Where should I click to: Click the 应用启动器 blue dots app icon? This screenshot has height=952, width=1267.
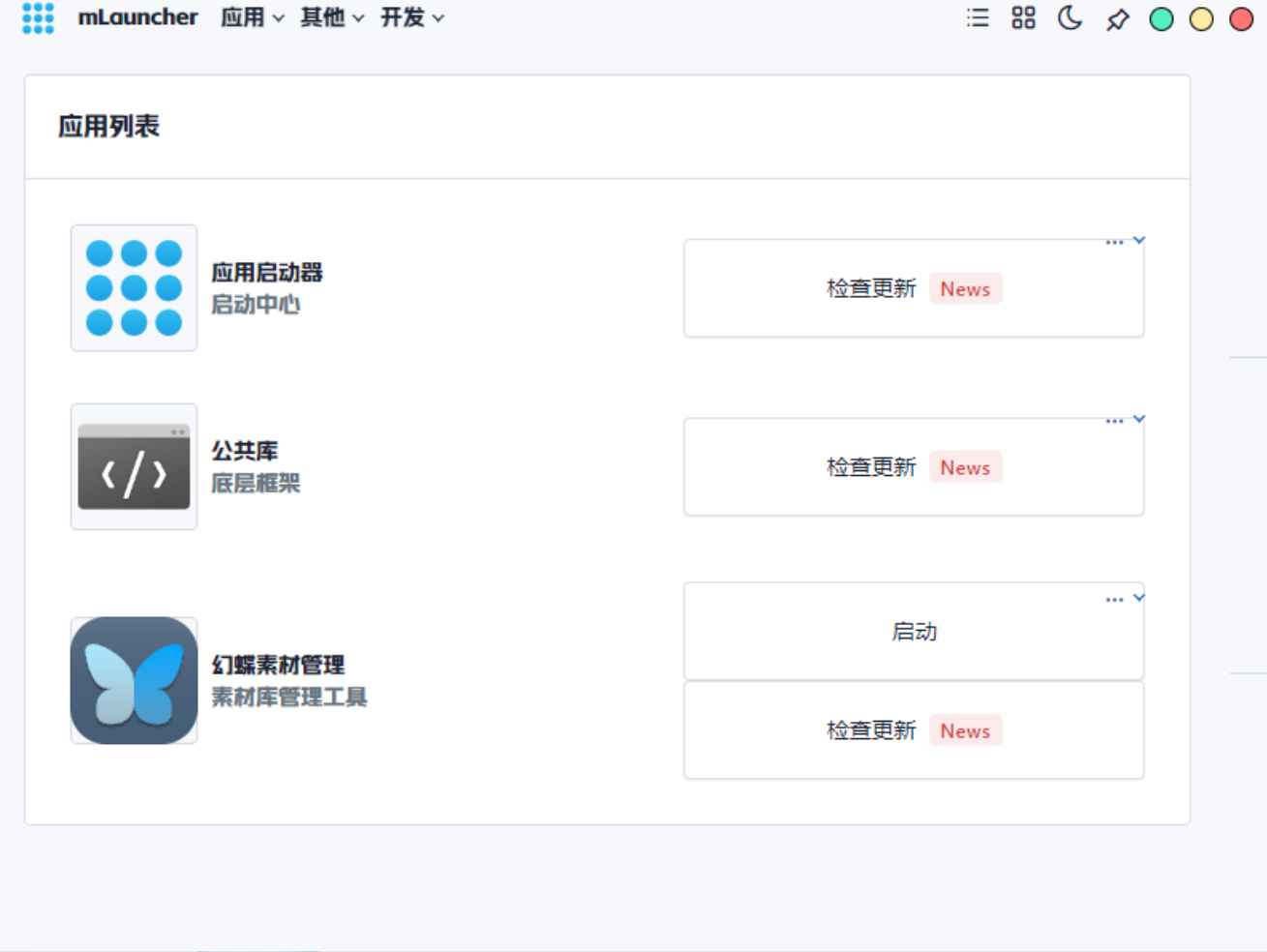click(x=133, y=287)
